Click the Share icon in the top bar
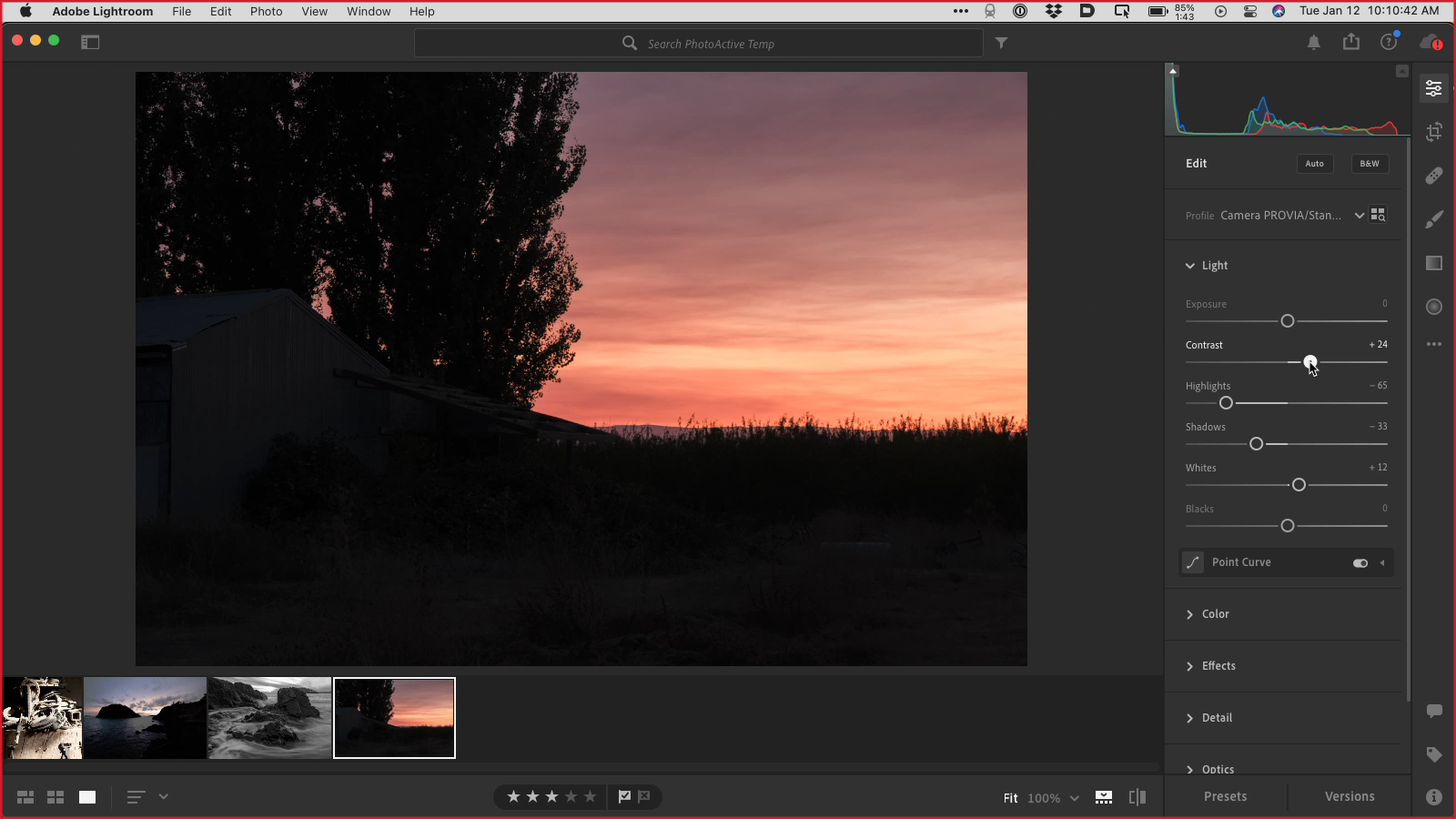1456x819 pixels. 1351,42
